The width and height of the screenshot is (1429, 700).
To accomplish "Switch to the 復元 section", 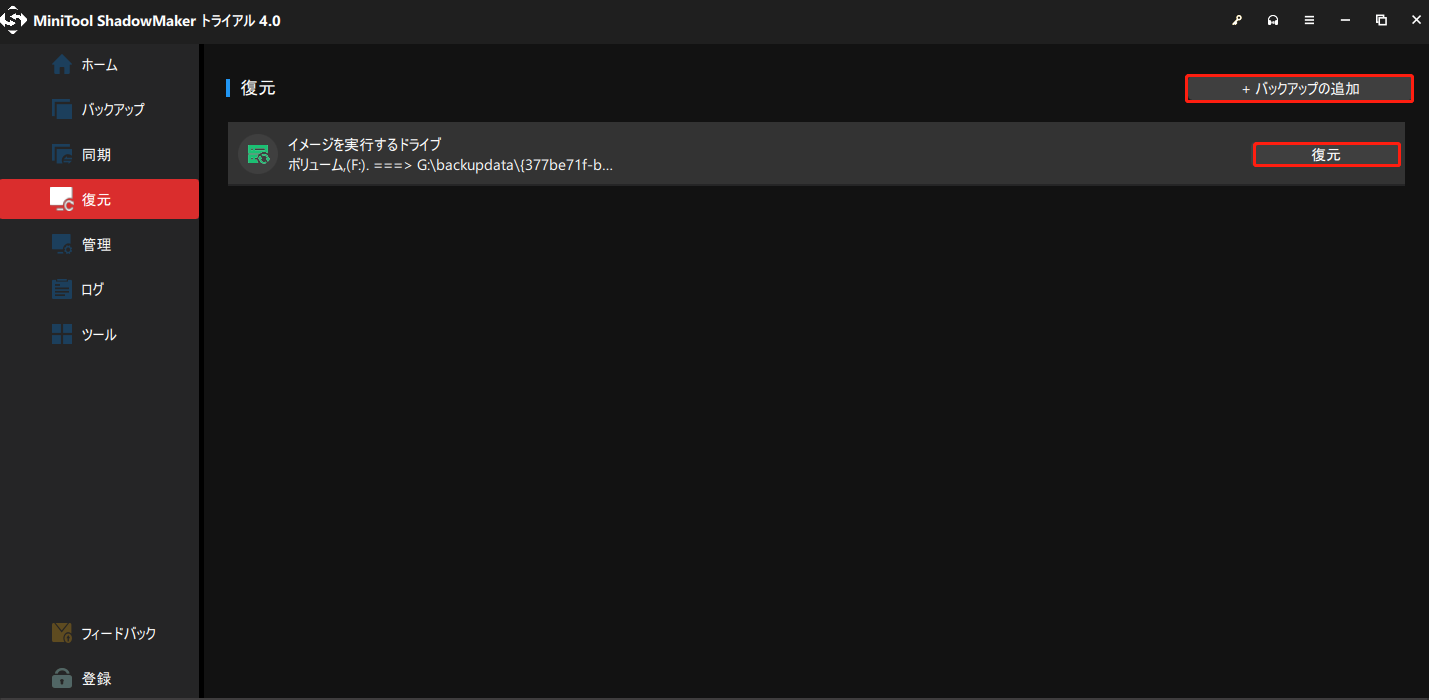I will point(60,198).
